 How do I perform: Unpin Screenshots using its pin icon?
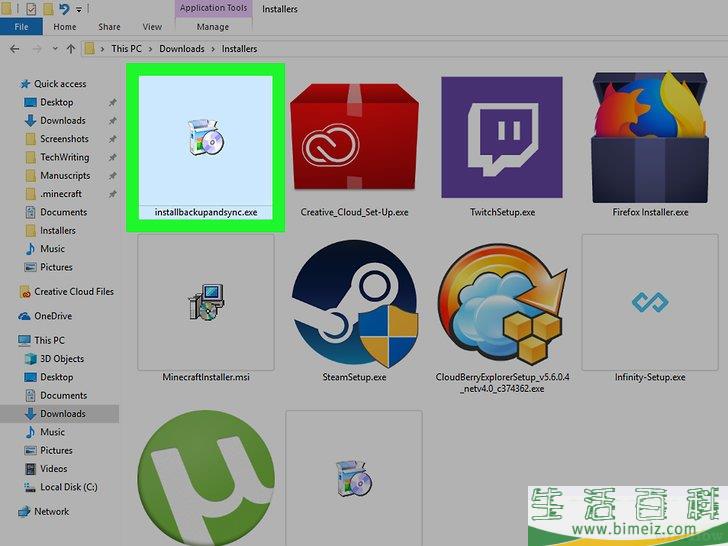tap(112, 139)
